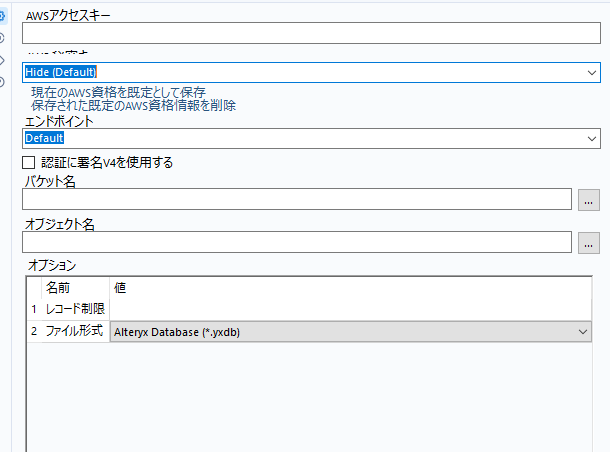Click row number 2 in options table
The image size is (610, 452).
pyautogui.click(x=34, y=331)
